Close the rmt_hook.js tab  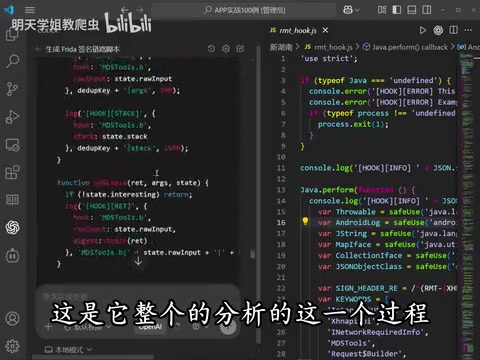click(326, 30)
